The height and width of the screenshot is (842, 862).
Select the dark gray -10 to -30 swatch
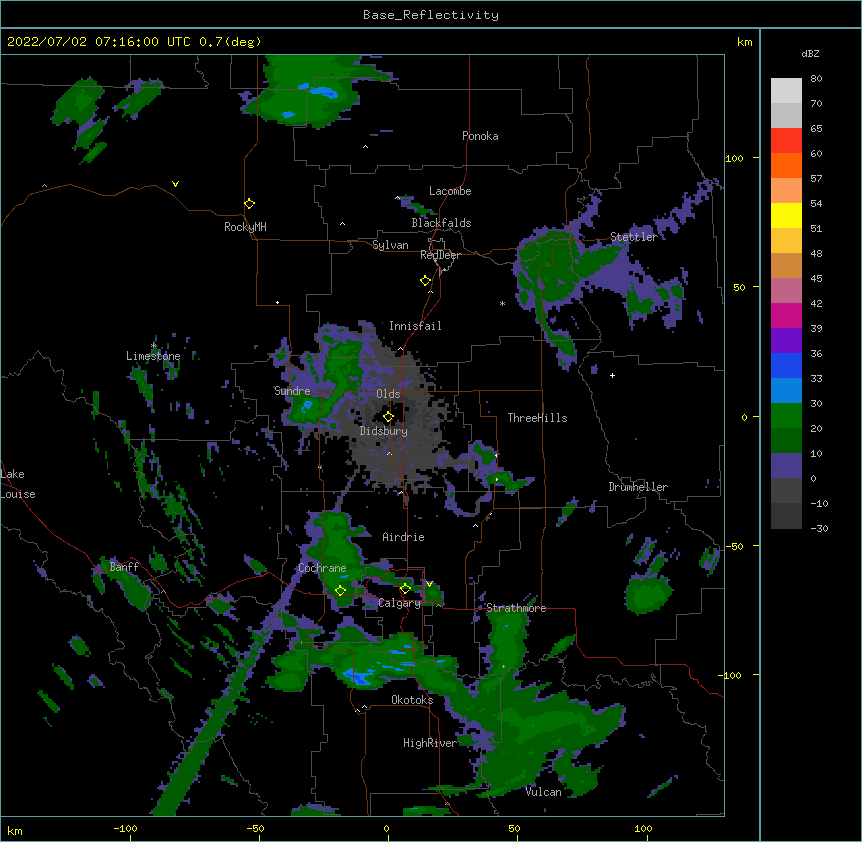(786, 516)
